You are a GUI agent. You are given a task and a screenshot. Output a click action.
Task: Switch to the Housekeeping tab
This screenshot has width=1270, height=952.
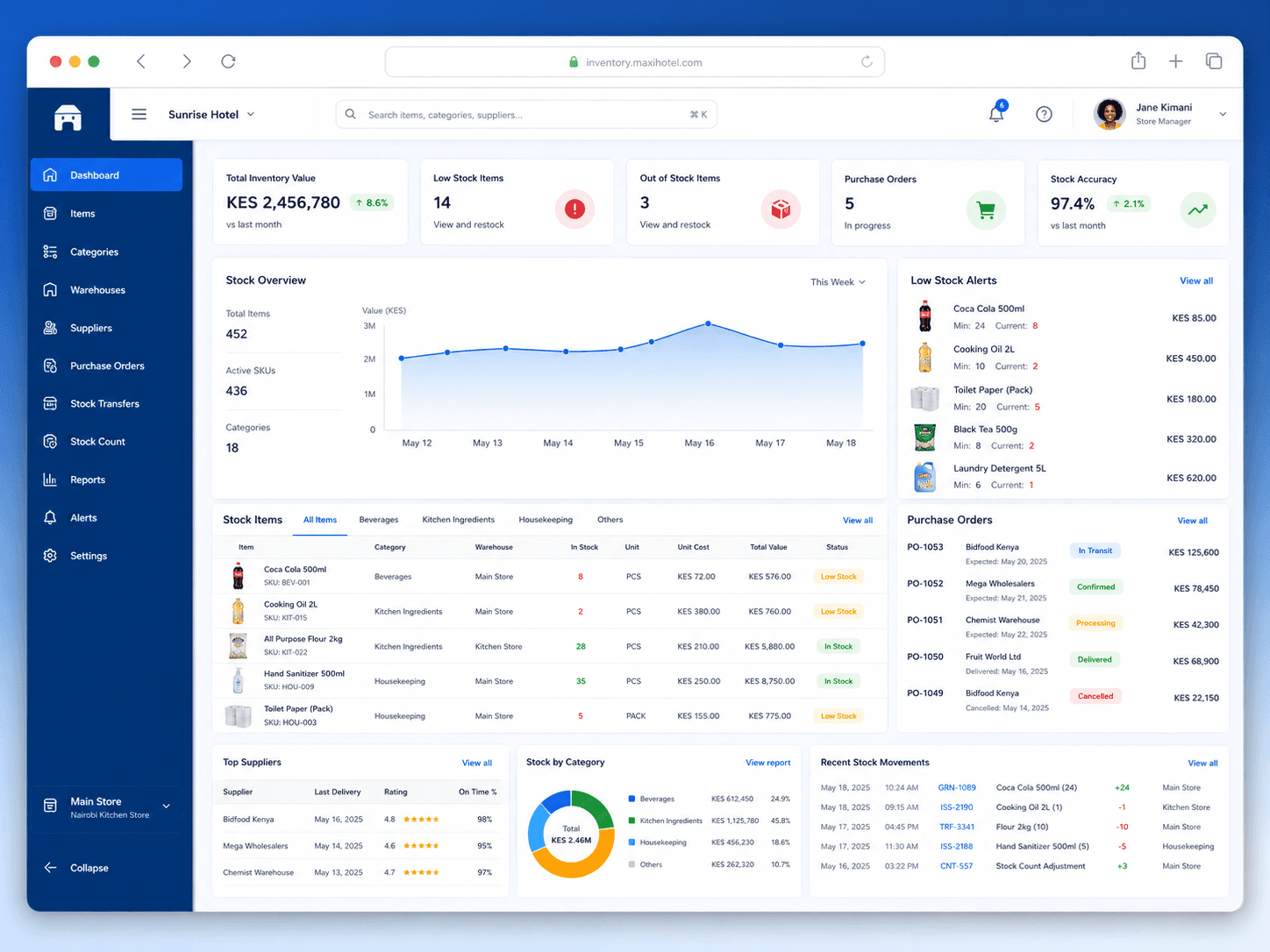(x=546, y=520)
